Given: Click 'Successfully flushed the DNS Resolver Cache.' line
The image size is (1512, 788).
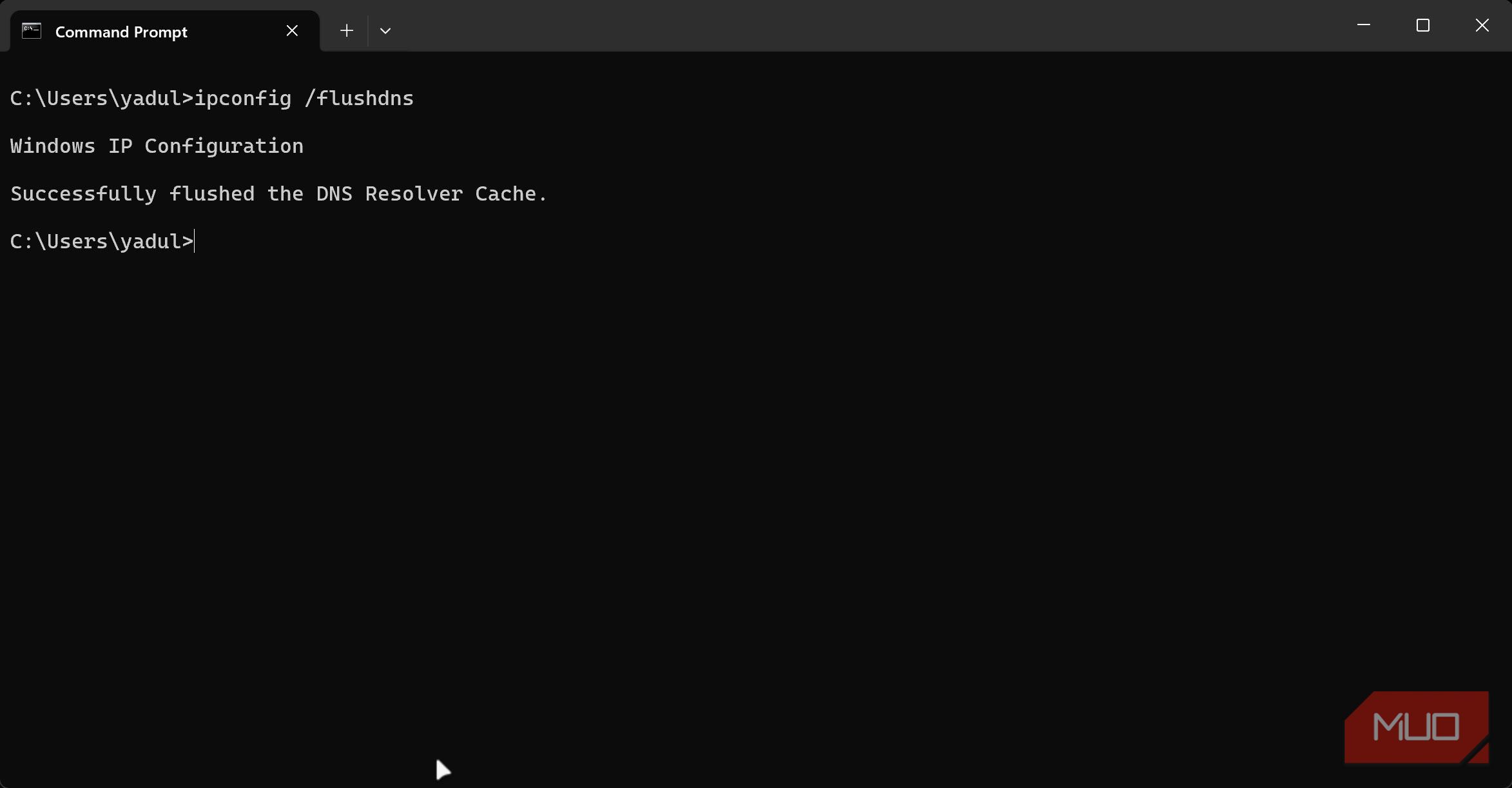Looking at the screenshot, I should tap(279, 194).
